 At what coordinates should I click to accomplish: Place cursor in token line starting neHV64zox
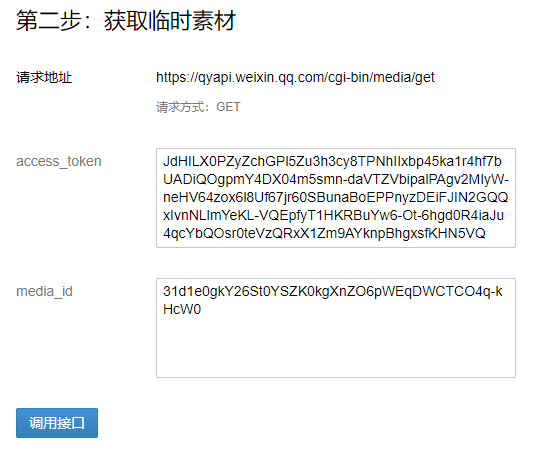(x=336, y=197)
